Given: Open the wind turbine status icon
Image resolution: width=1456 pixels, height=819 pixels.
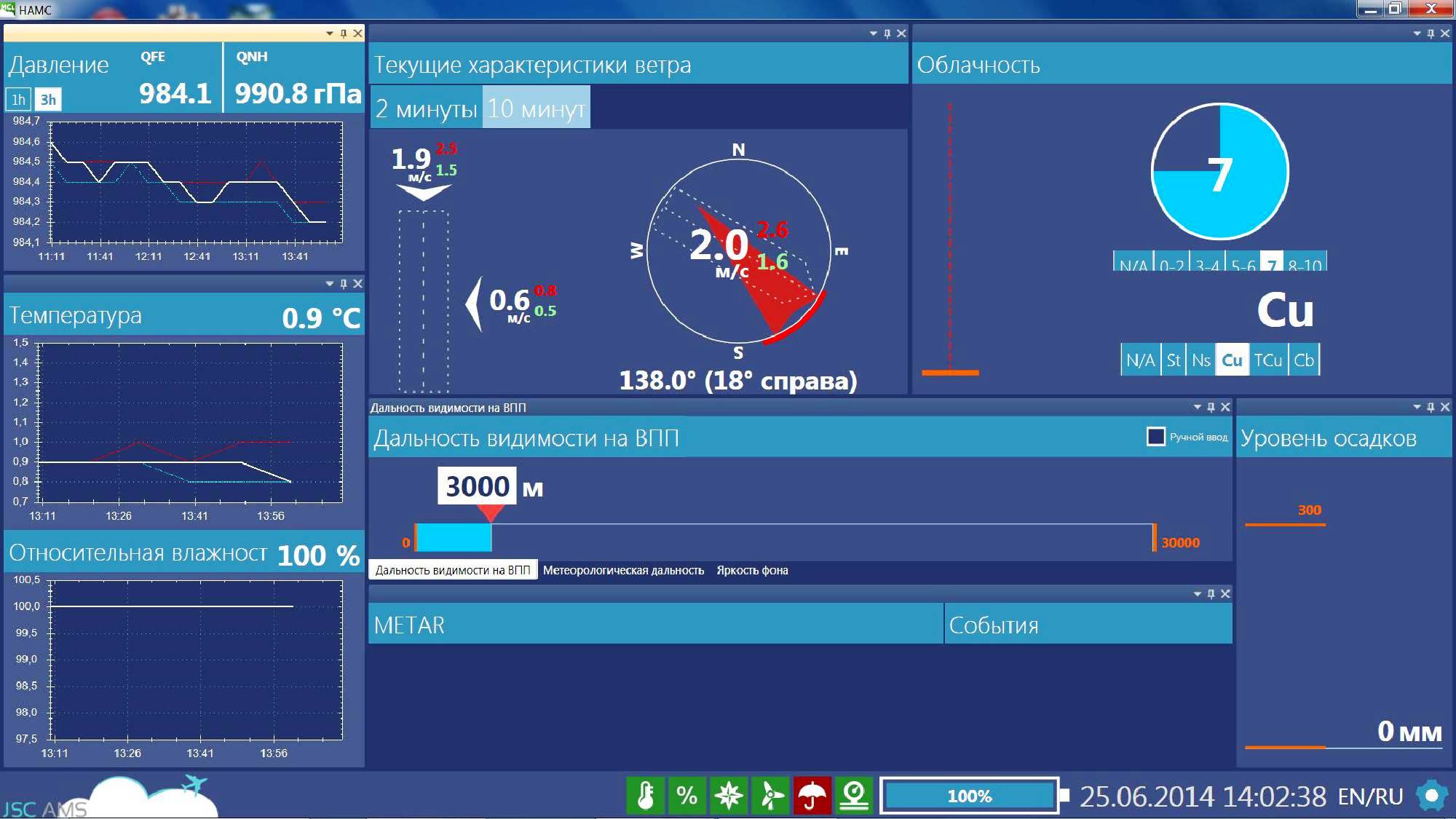Looking at the screenshot, I should click(770, 795).
